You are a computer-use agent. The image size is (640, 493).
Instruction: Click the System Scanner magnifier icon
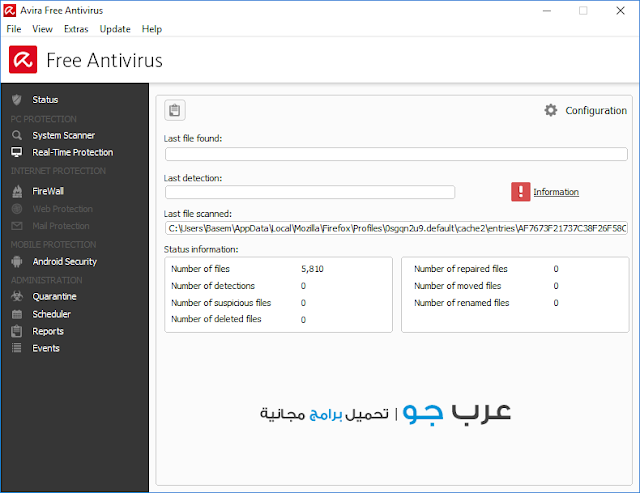tap(17, 135)
